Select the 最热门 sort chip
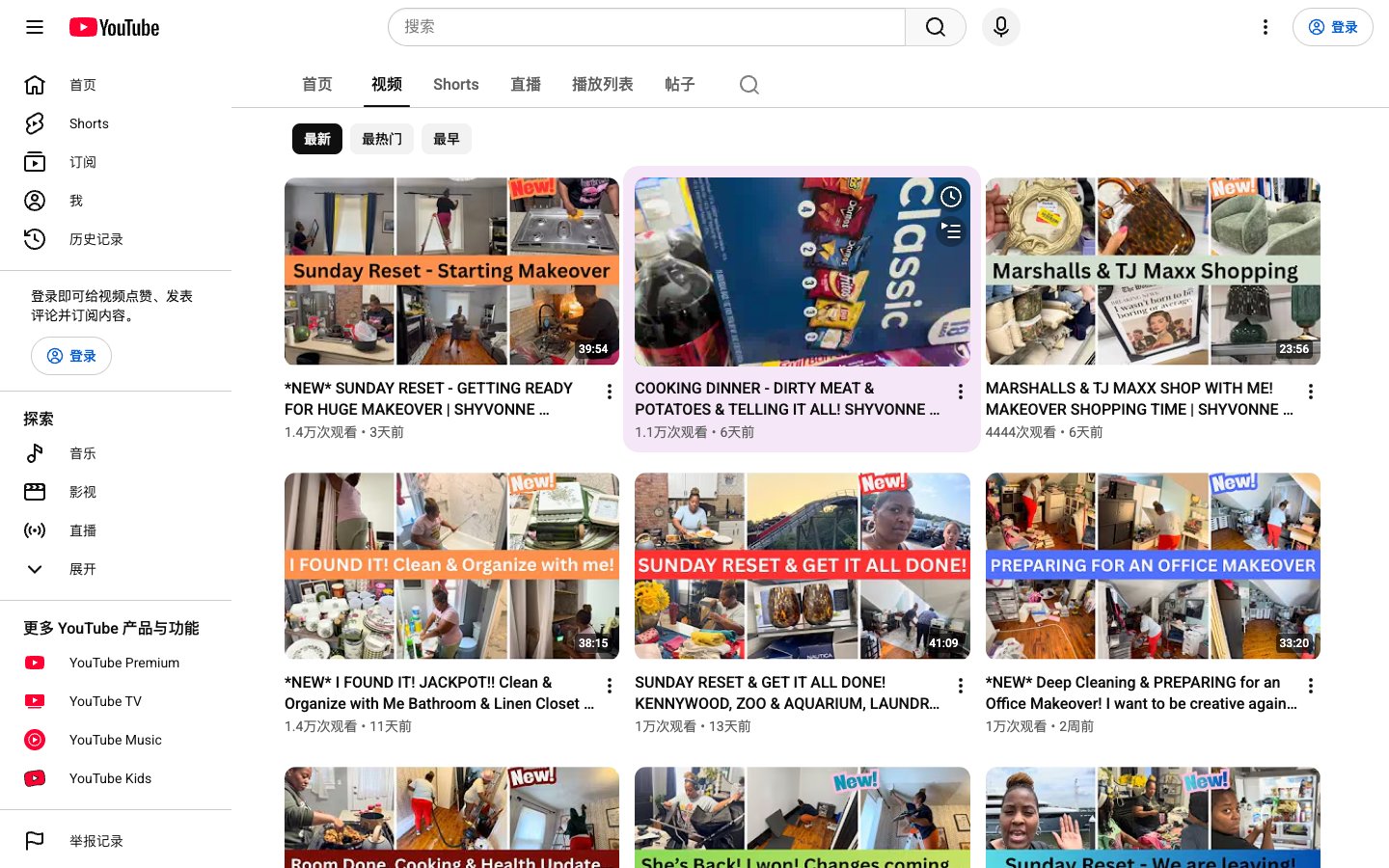The image size is (1389, 868). tap(382, 139)
